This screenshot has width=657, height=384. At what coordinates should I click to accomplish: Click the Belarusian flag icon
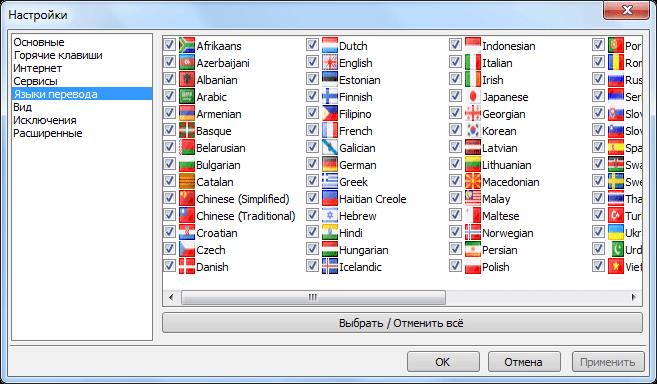tap(187, 148)
